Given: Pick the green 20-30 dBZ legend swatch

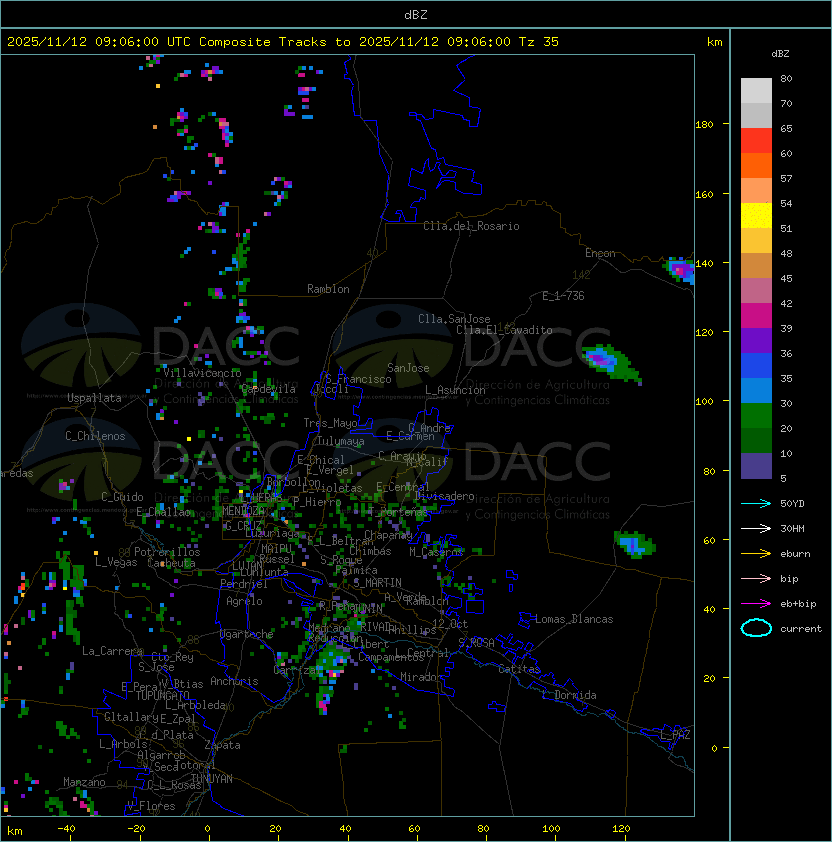Looking at the screenshot, I should [x=756, y=416].
